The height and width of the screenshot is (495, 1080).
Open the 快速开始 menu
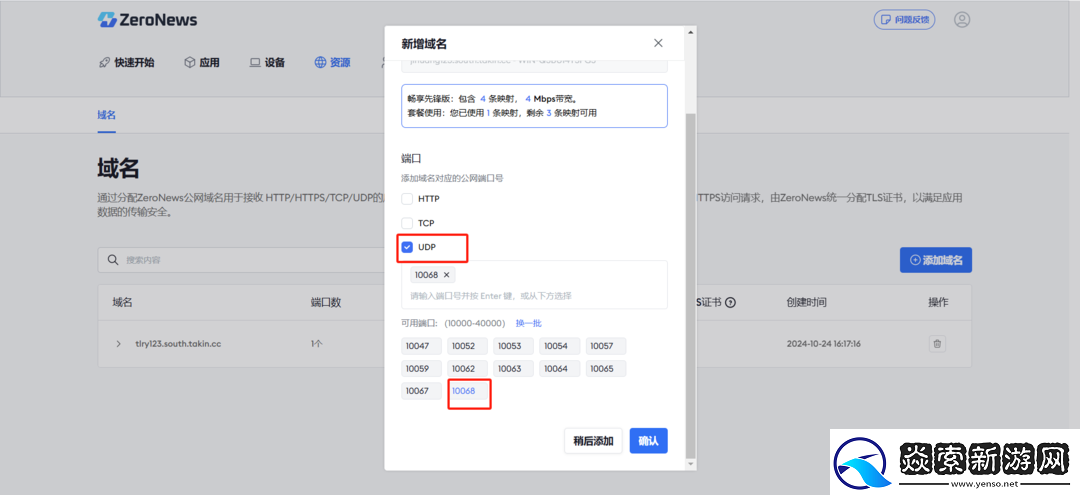point(127,63)
